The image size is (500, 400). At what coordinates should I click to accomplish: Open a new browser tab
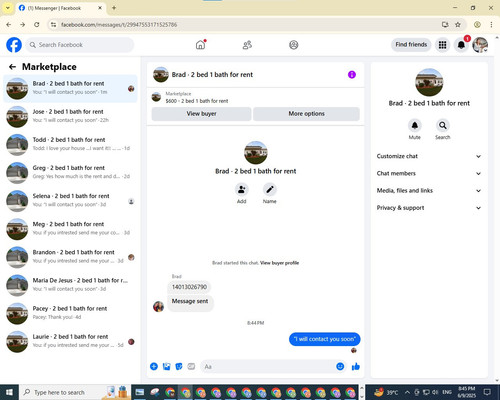coord(114,8)
